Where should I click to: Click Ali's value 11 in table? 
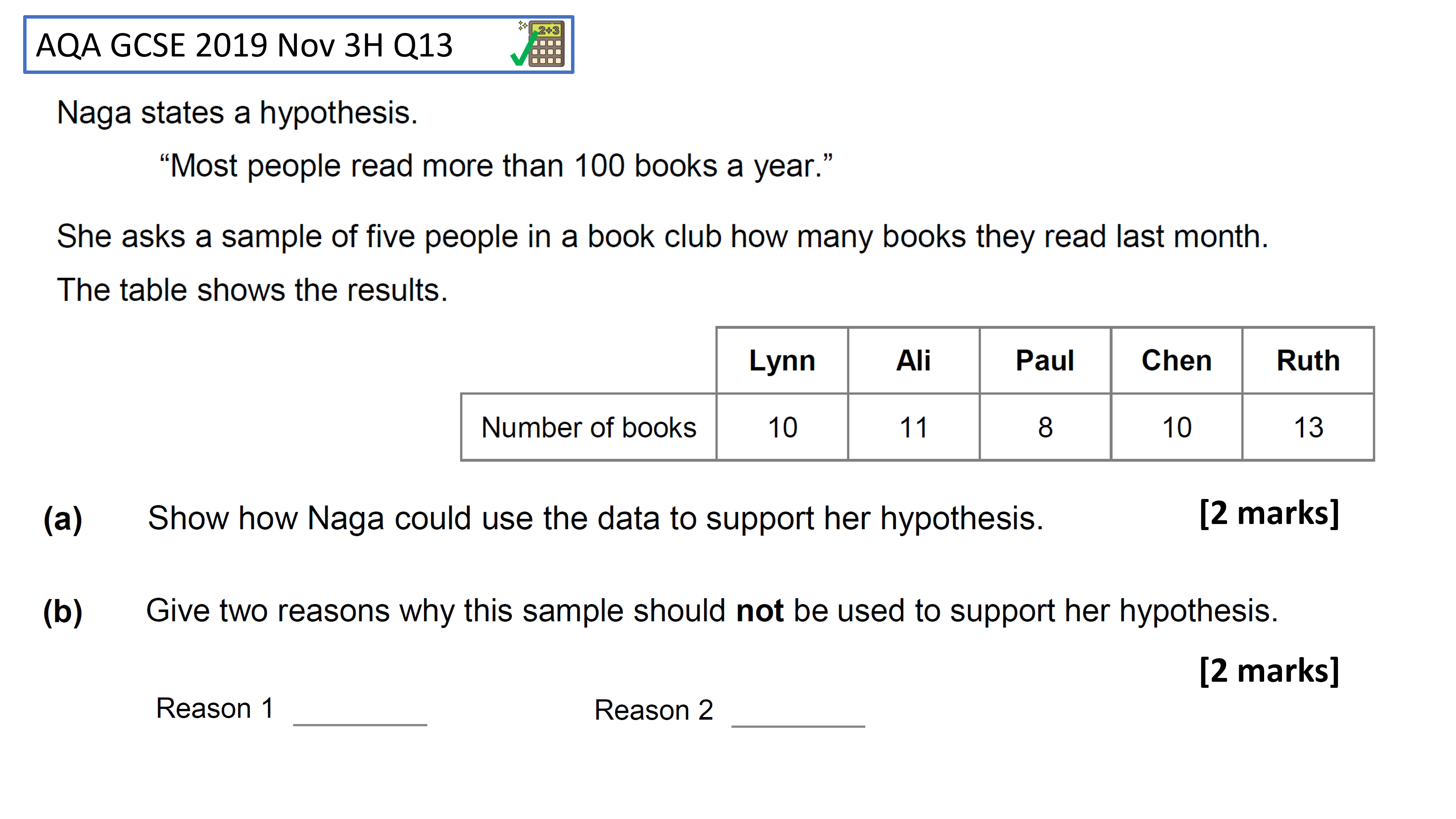914,427
